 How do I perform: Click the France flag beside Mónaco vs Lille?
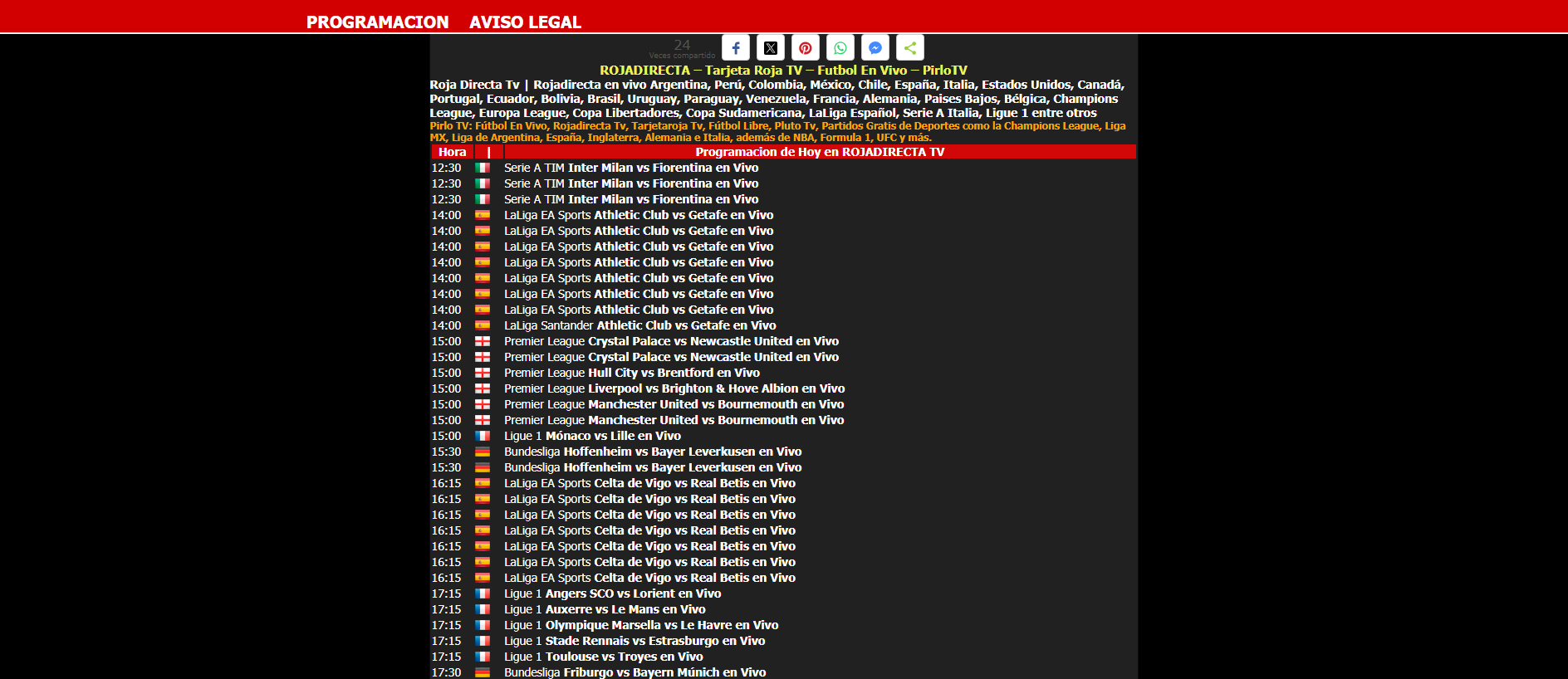coord(483,436)
